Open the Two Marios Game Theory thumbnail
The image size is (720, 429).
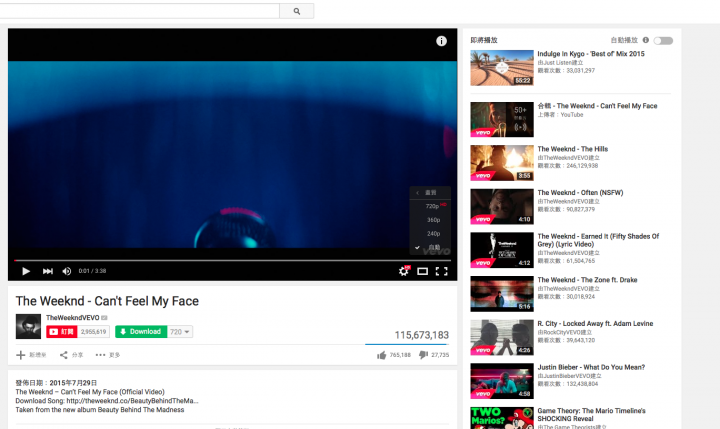click(x=502, y=418)
